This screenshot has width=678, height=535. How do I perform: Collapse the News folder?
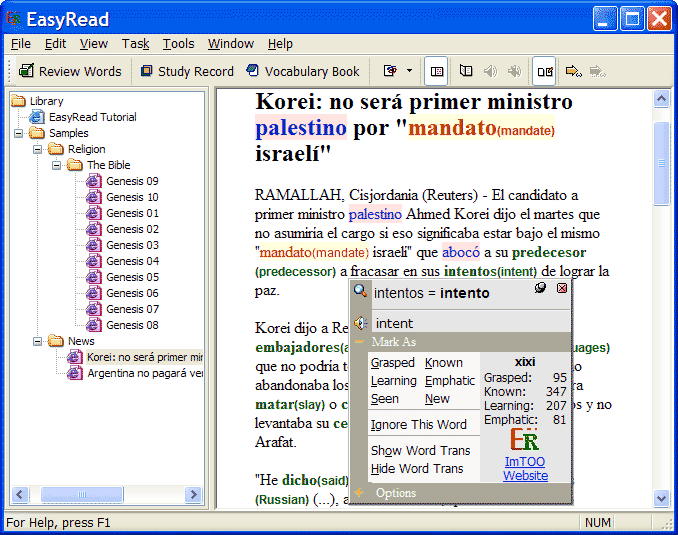pyautogui.click(x=38, y=341)
